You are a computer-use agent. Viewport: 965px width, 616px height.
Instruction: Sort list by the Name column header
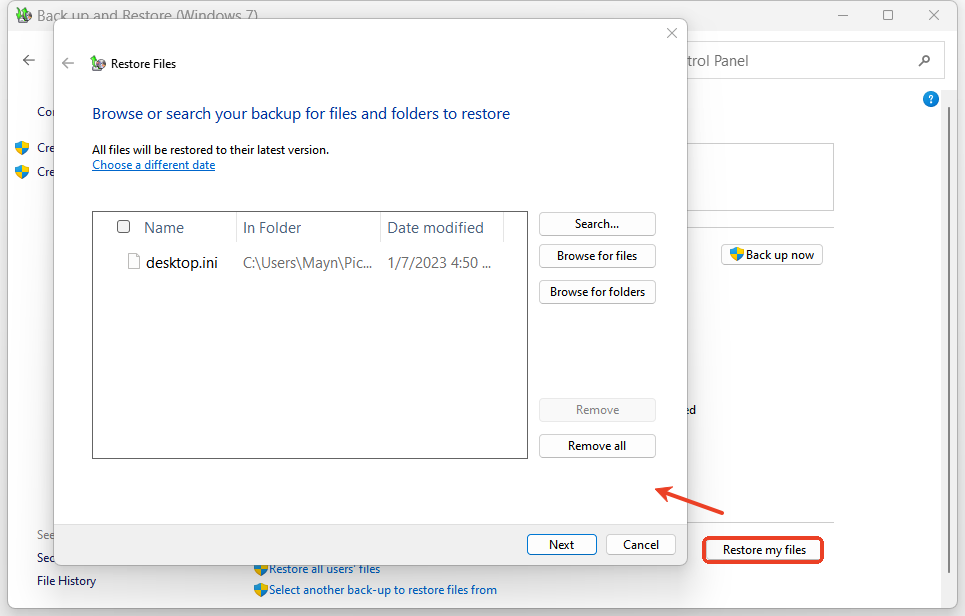164,228
